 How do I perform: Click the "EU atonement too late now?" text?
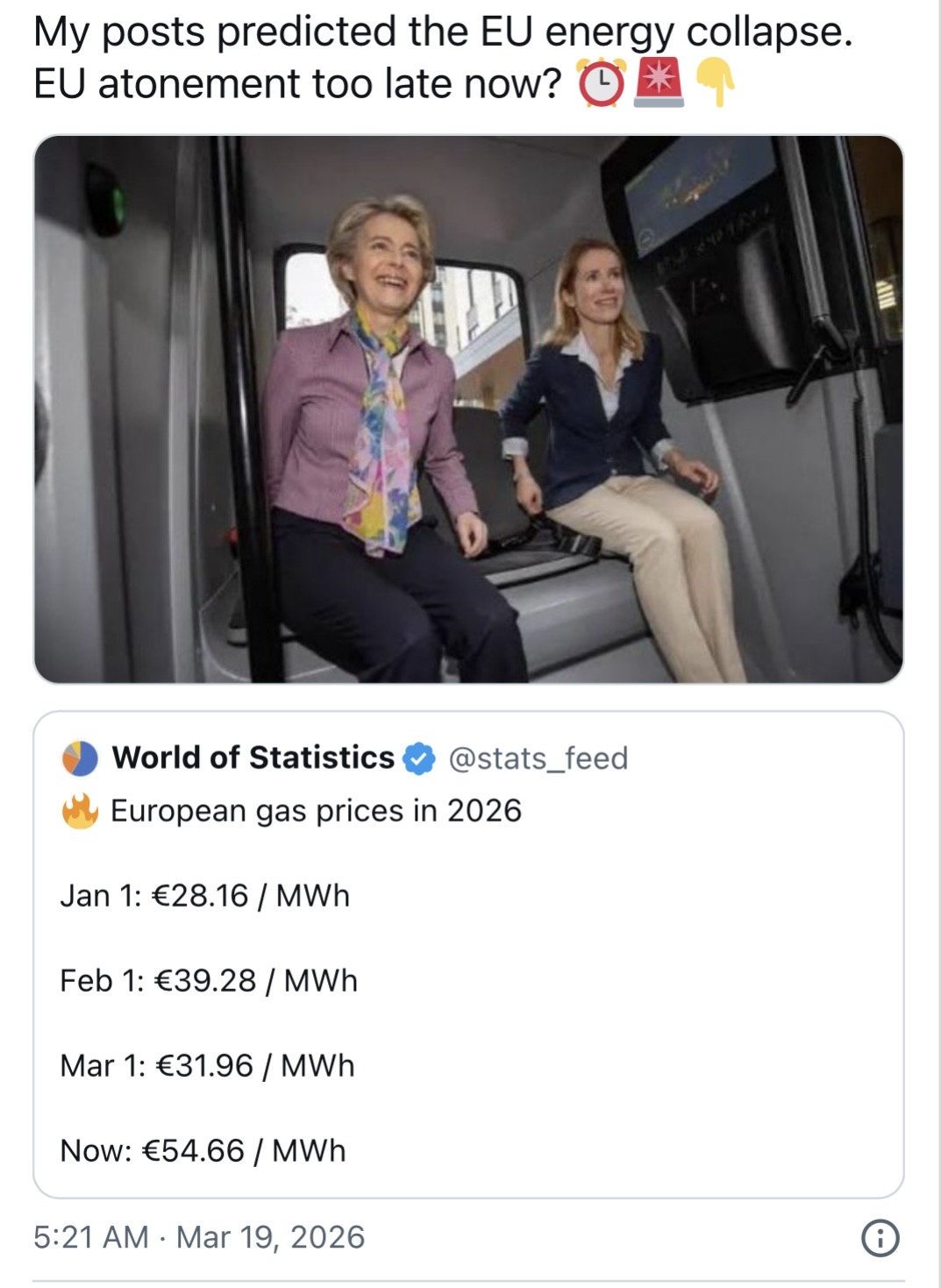pyautogui.click(x=297, y=84)
